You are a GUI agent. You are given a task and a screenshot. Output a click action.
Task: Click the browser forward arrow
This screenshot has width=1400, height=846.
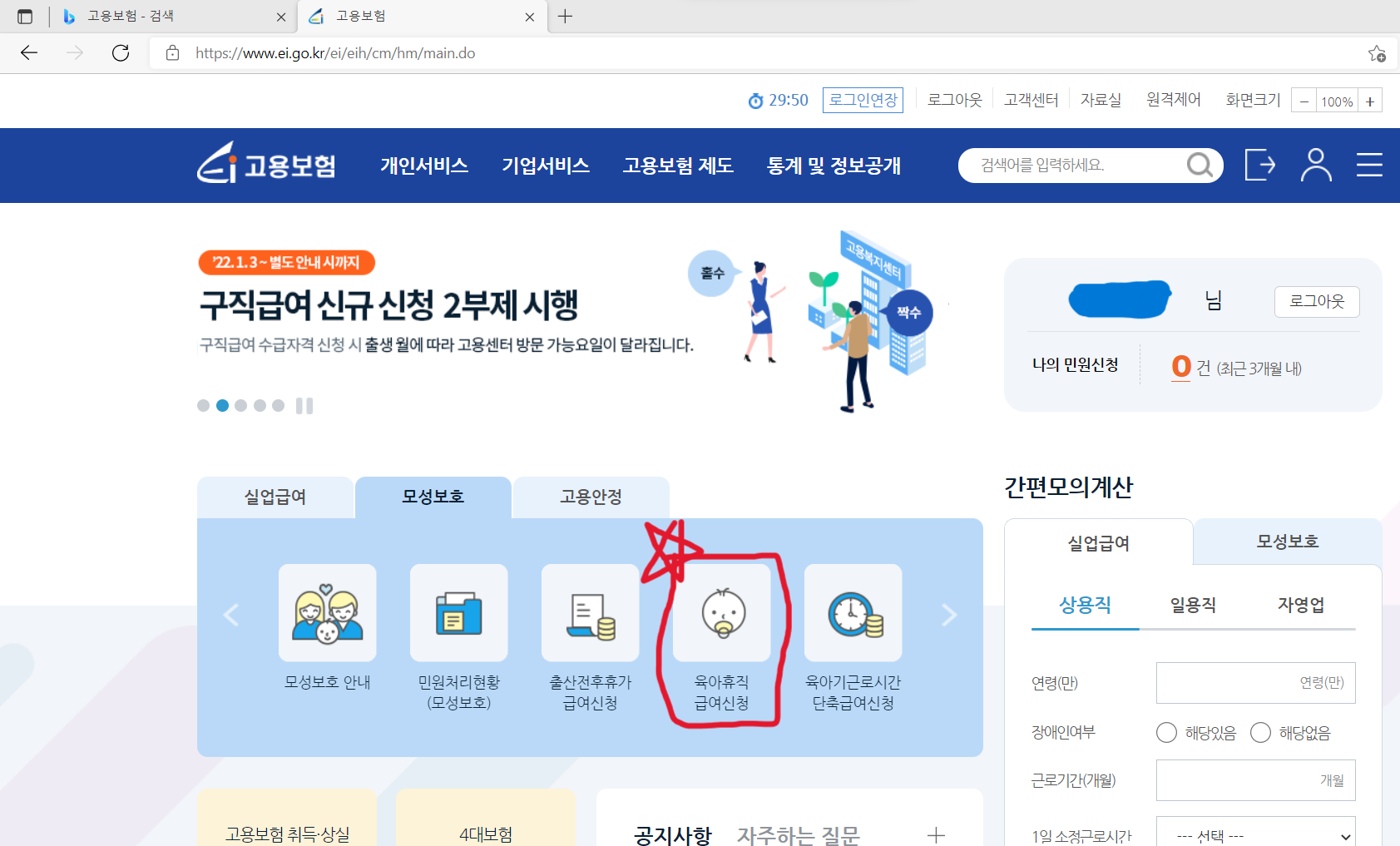coord(75,53)
